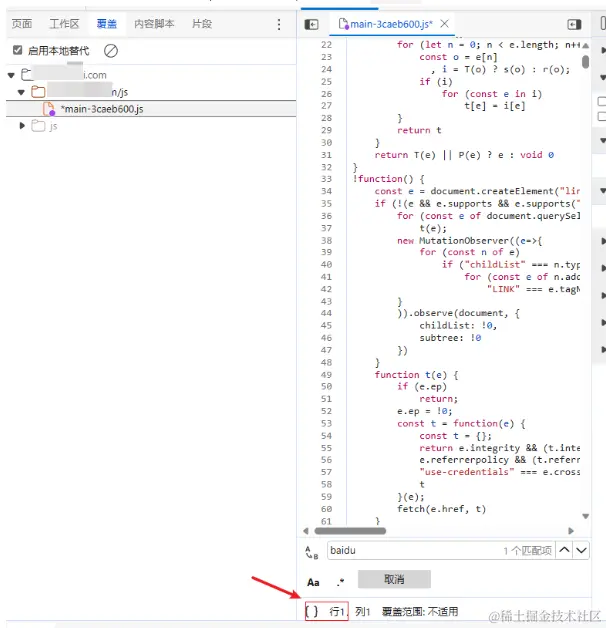606x628 pixels.
Task: Click the 1 个匹配项 match count
Action: (x=527, y=551)
